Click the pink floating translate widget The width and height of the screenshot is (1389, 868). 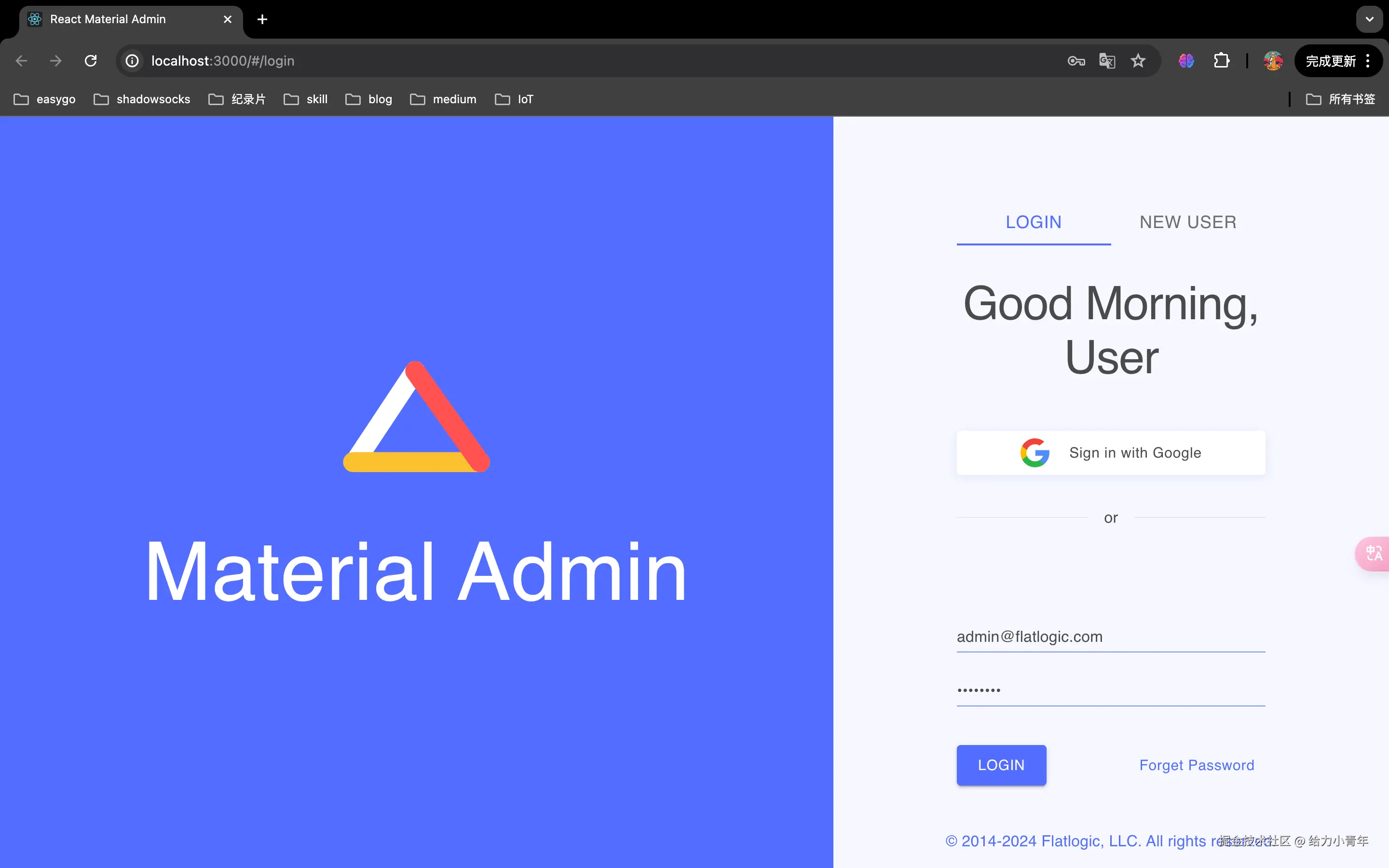pyautogui.click(x=1374, y=554)
